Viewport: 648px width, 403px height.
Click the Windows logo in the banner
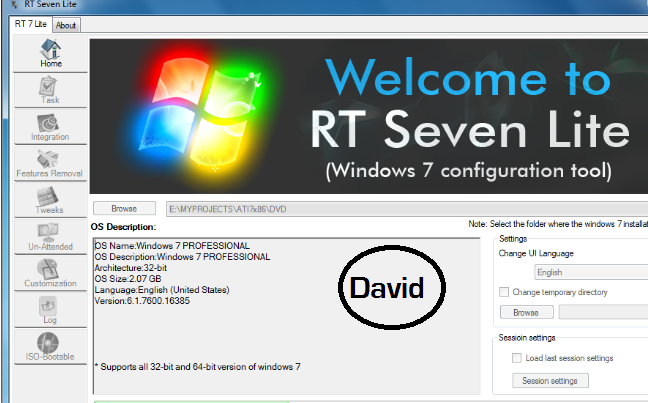click(x=200, y=116)
